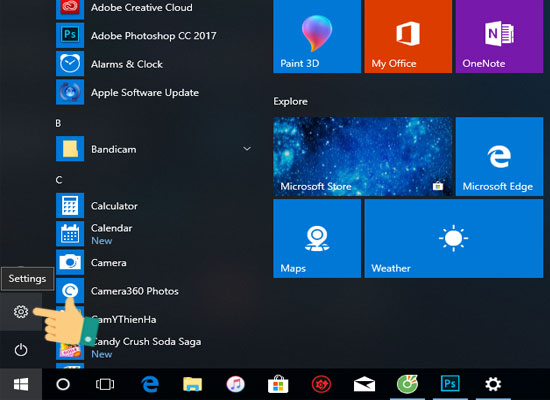Open the OneNote tile
Image resolution: width=550 pixels, height=400 pixels.
(x=499, y=36)
